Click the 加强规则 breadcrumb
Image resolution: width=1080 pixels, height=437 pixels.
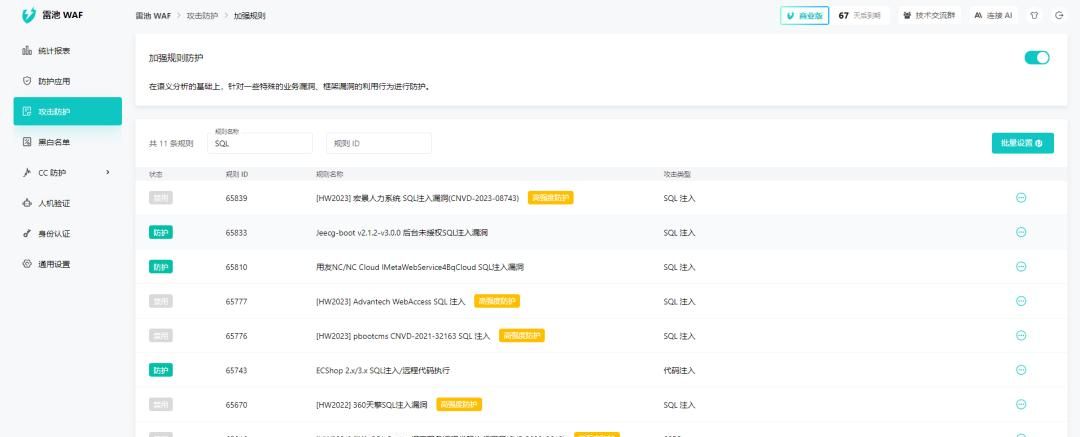point(249,15)
